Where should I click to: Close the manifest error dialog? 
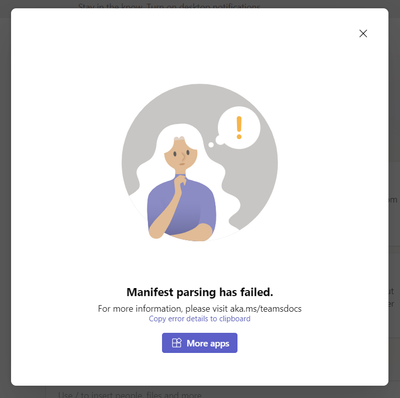coord(363,33)
